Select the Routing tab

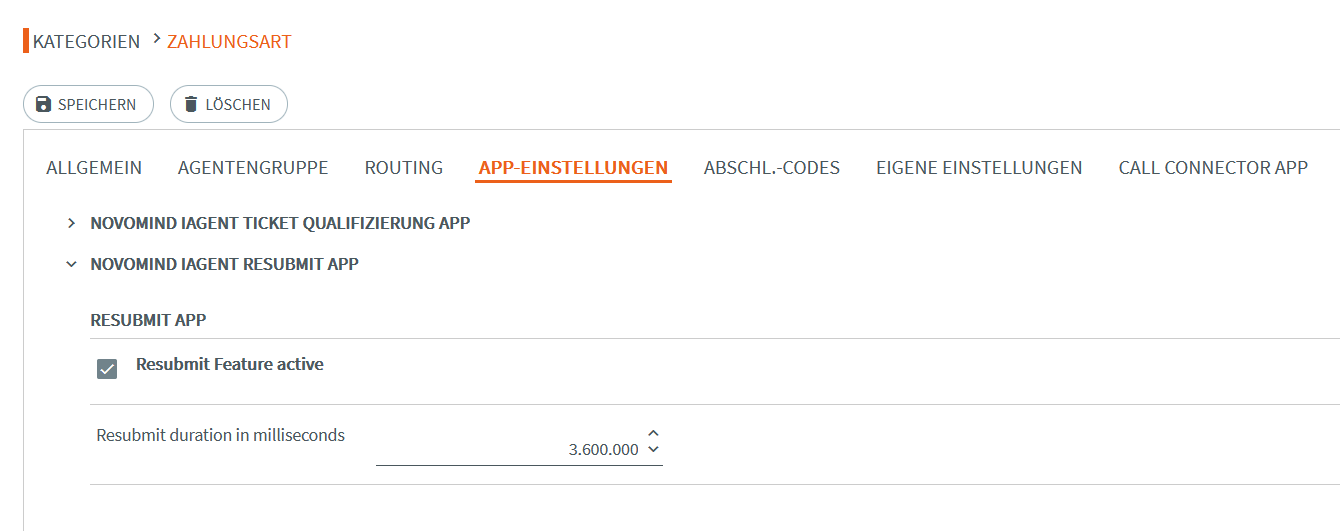[404, 168]
